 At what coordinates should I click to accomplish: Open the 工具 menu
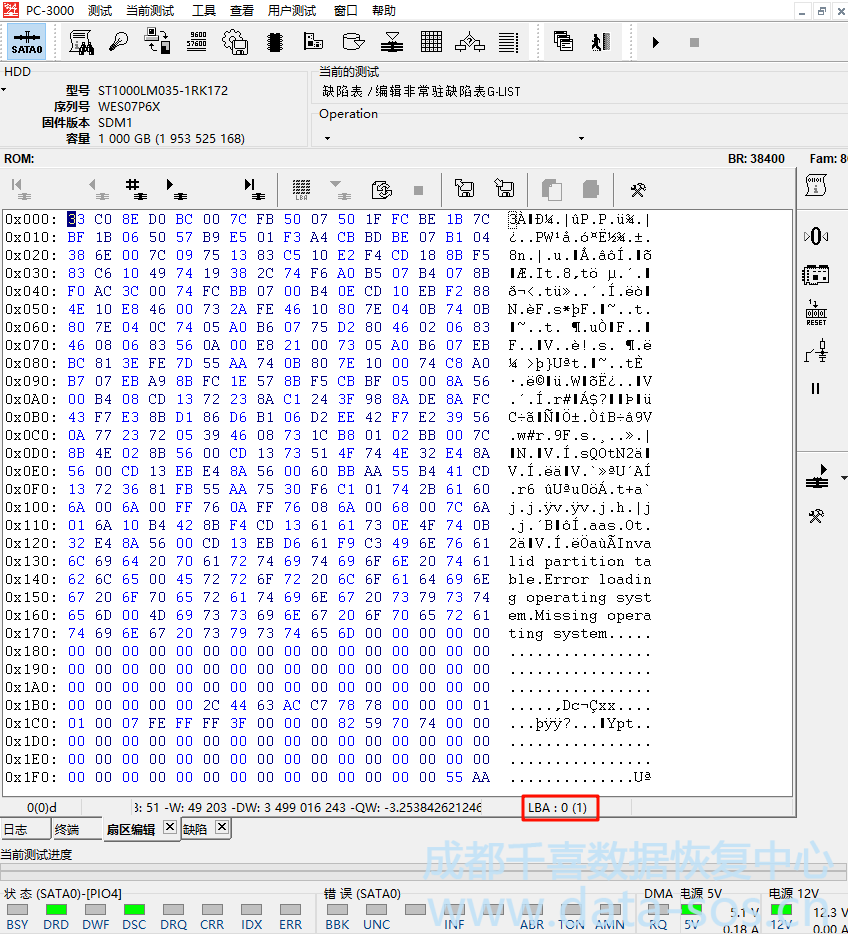point(203,11)
